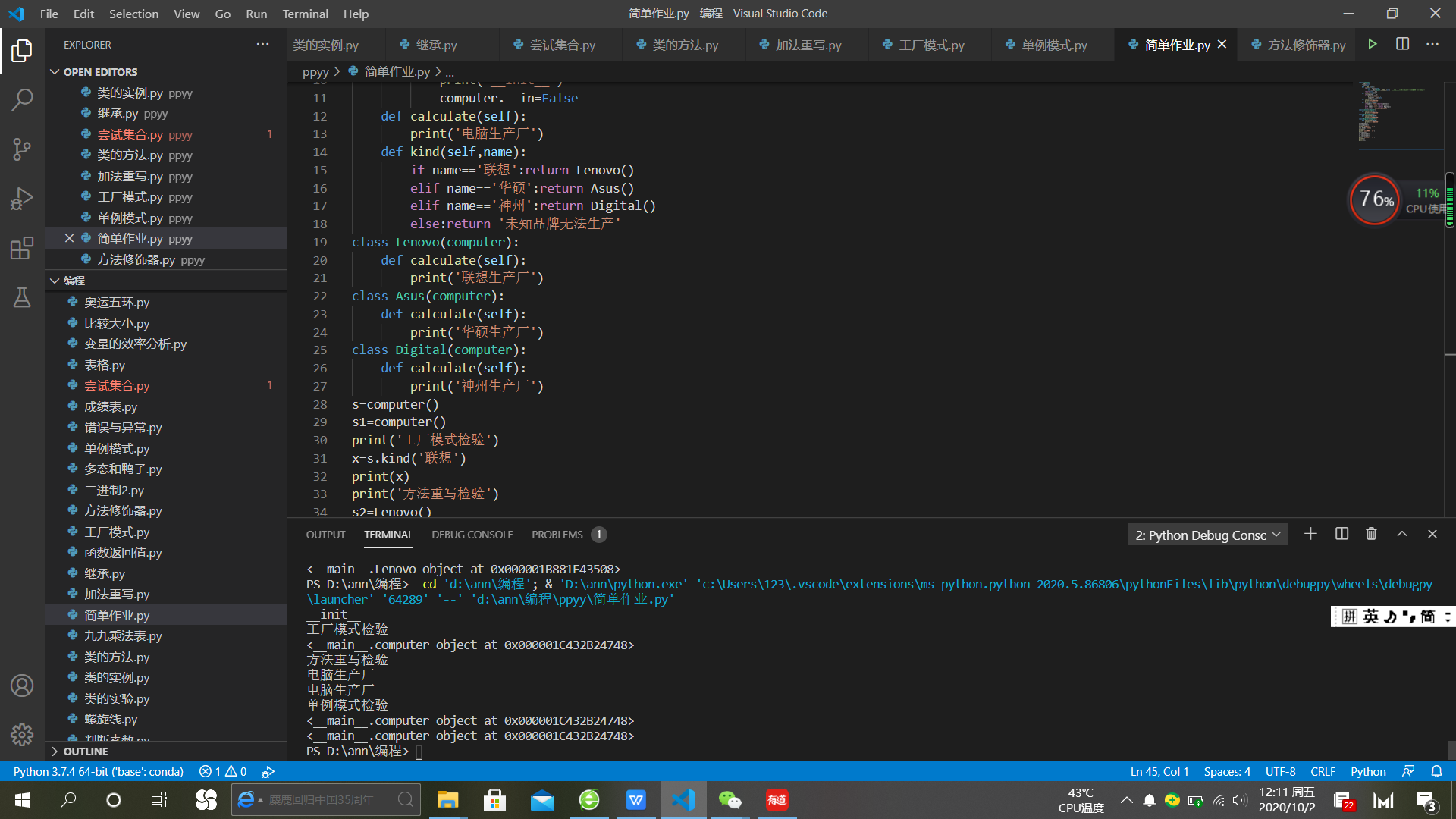Kill terminal with trash icon
The image size is (1456, 819).
tap(1371, 535)
